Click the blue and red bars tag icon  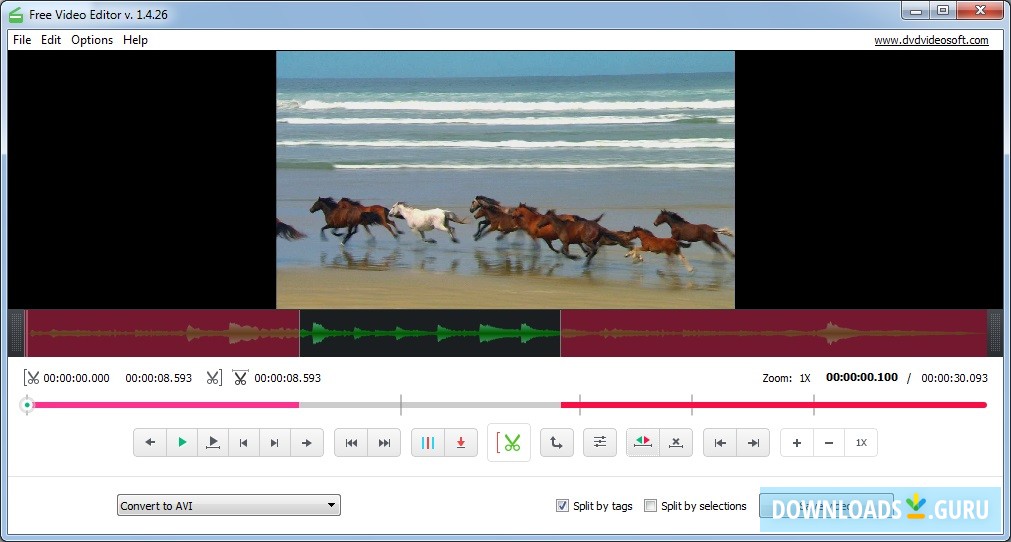428,443
